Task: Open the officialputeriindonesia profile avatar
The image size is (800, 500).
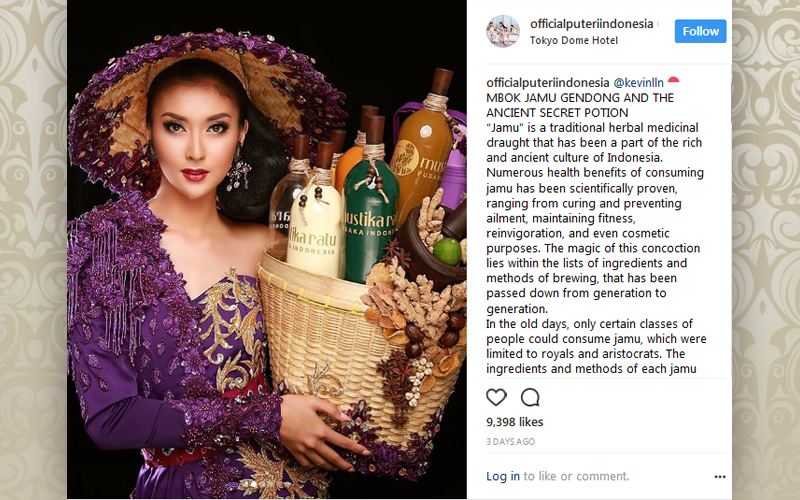Action: [x=503, y=31]
